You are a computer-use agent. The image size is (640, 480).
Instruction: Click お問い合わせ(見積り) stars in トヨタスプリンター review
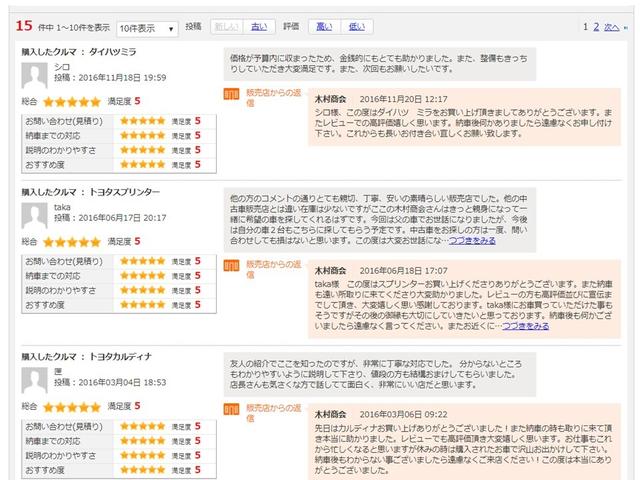pos(142,261)
